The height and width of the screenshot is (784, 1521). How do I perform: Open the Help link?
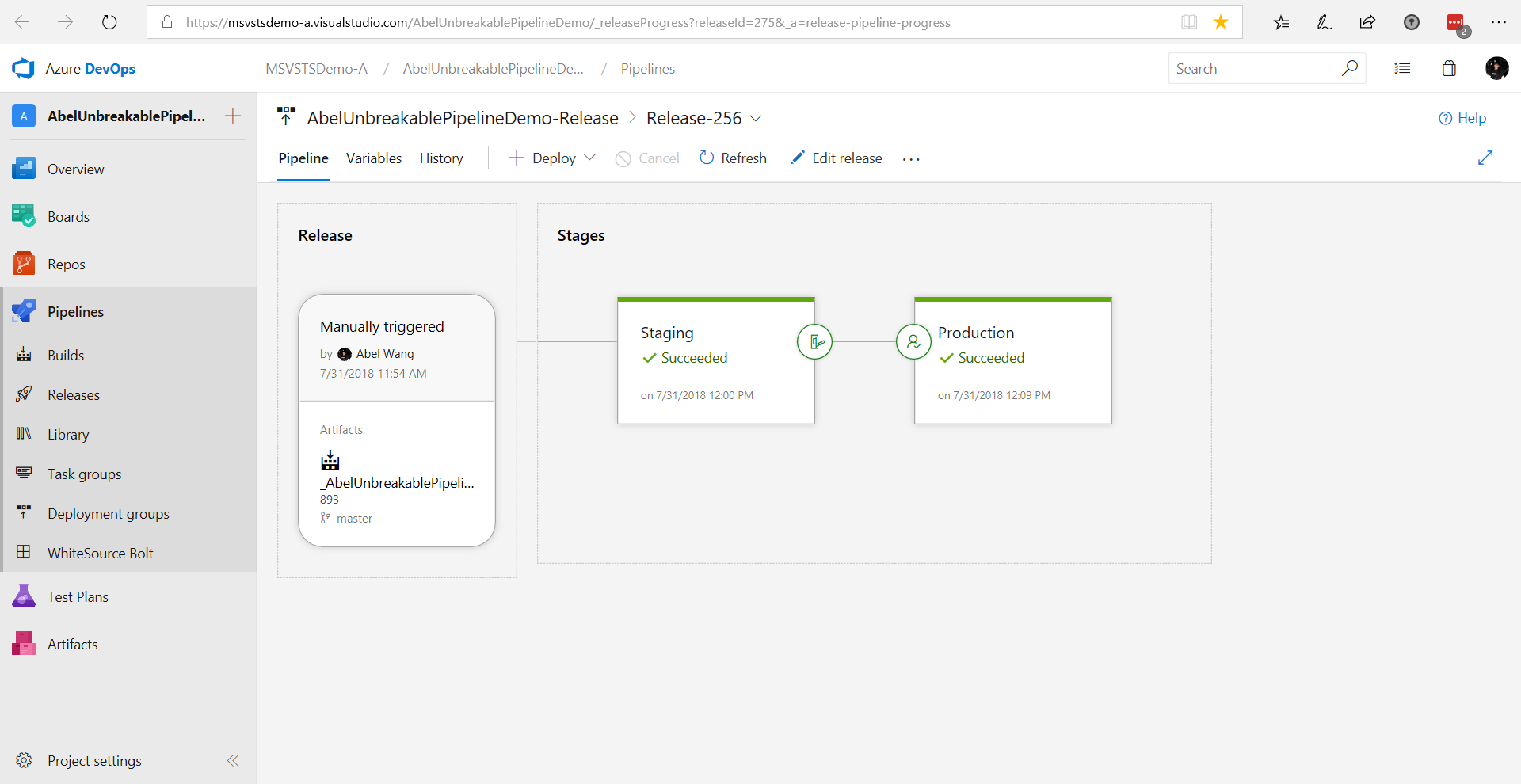(1462, 118)
